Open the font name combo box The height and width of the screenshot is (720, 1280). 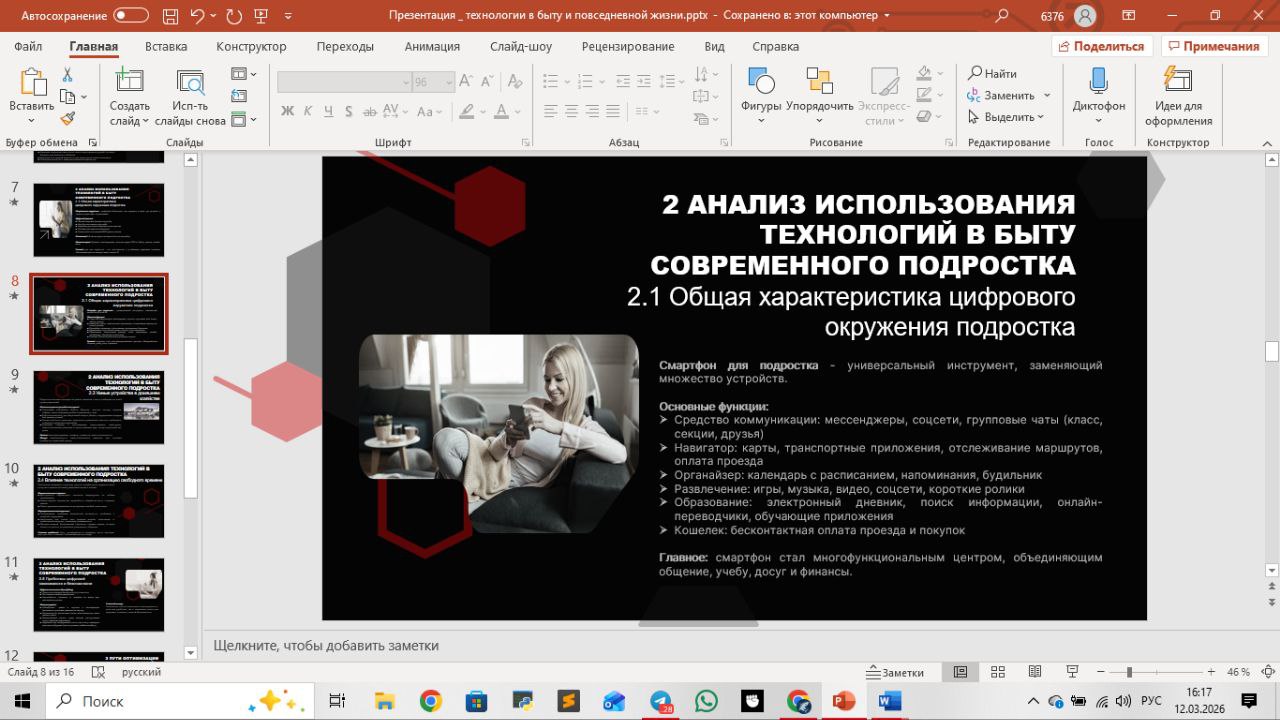tap(345, 82)
